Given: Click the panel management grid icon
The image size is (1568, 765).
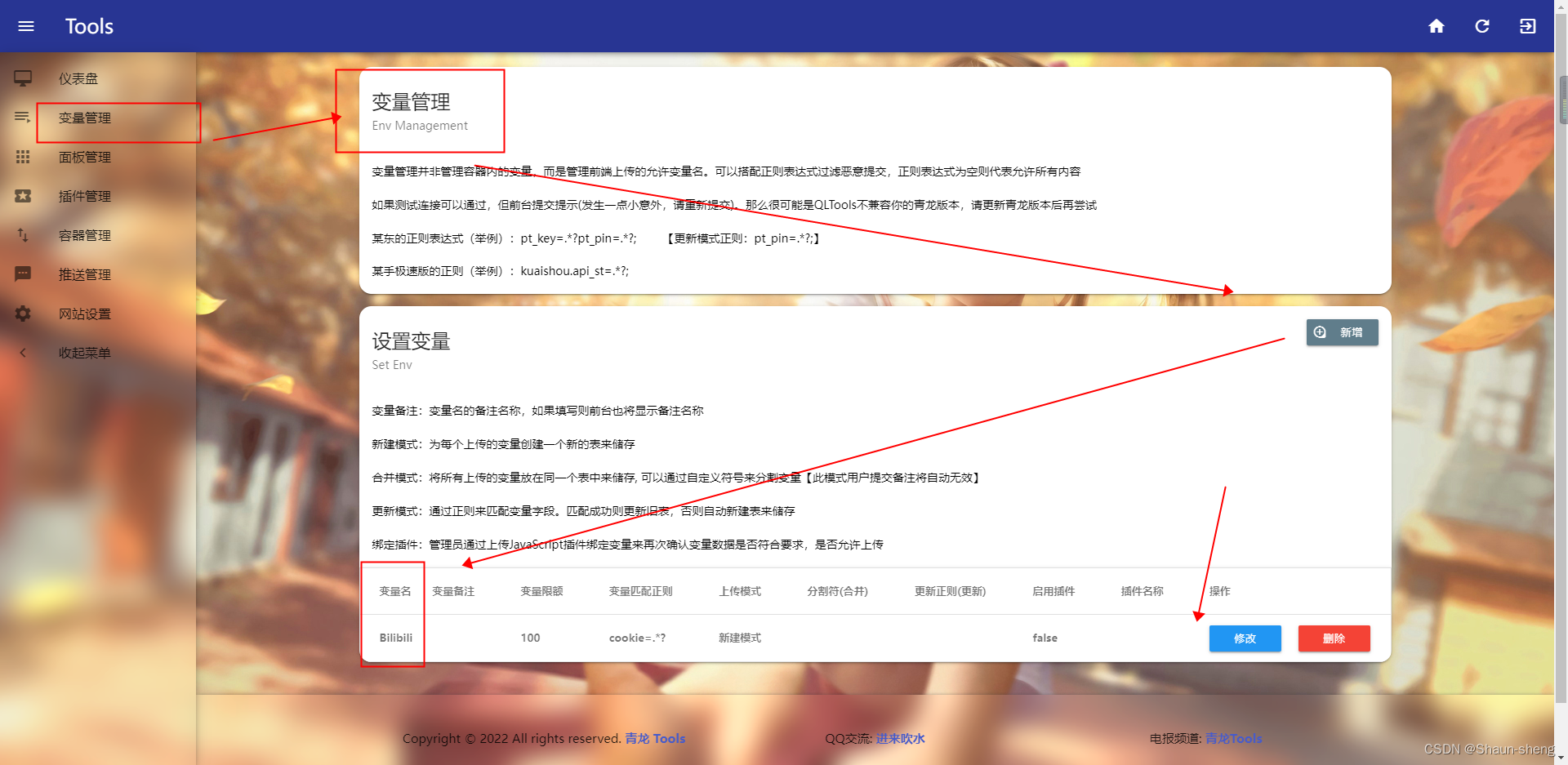Looking at the screenshot, I should [x=23, y=157].
